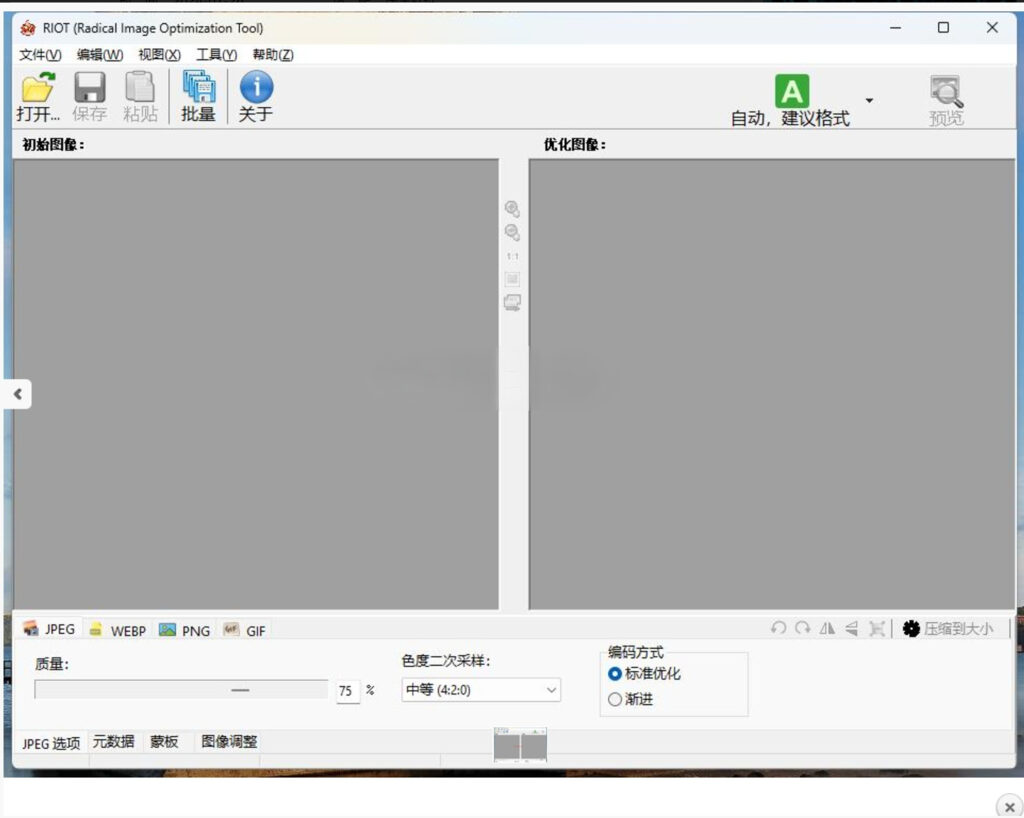Open the About (关于) info icon
Screen dimensions: 1024x818
256,88
